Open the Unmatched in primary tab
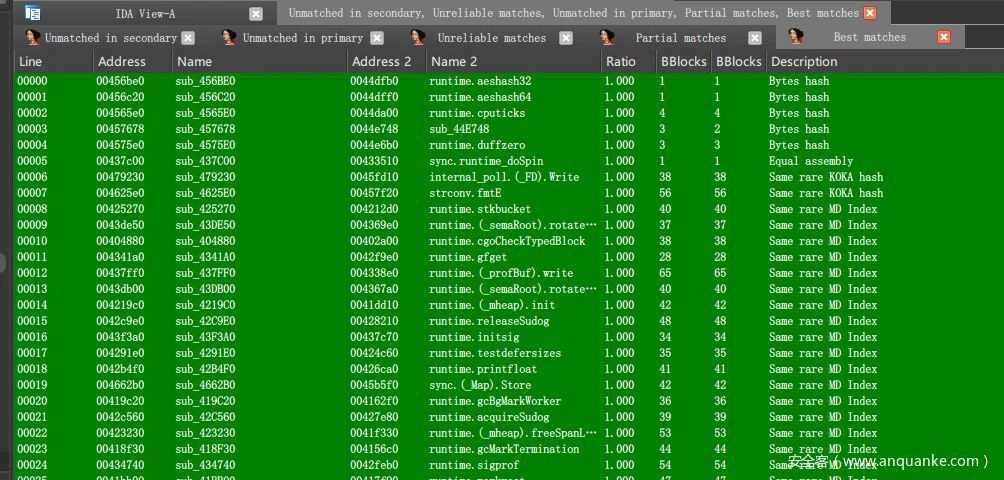Viewport: 1004px width, 480px height. (x=303, y=38)
